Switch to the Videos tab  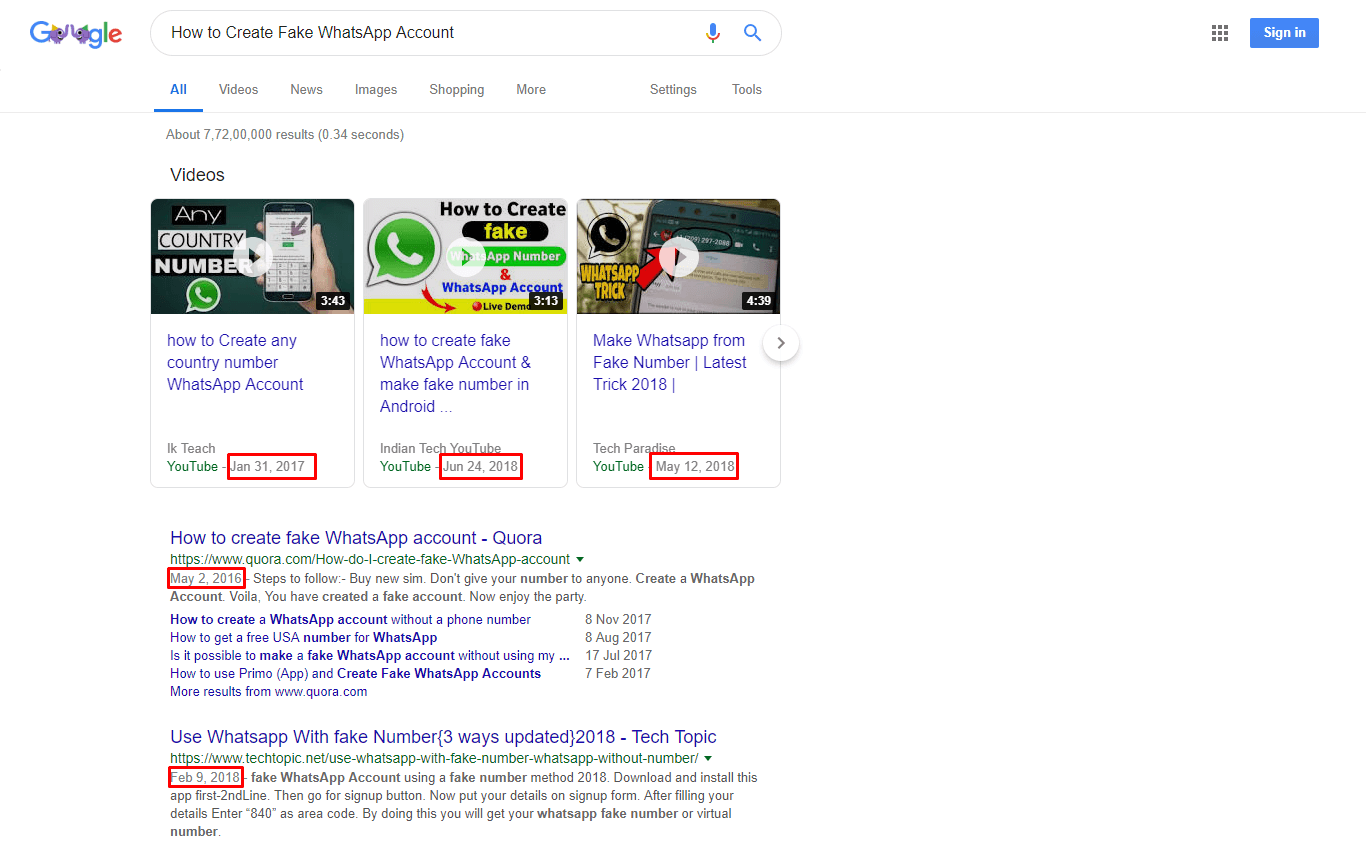pyautogui.click(x=238, y=90)
